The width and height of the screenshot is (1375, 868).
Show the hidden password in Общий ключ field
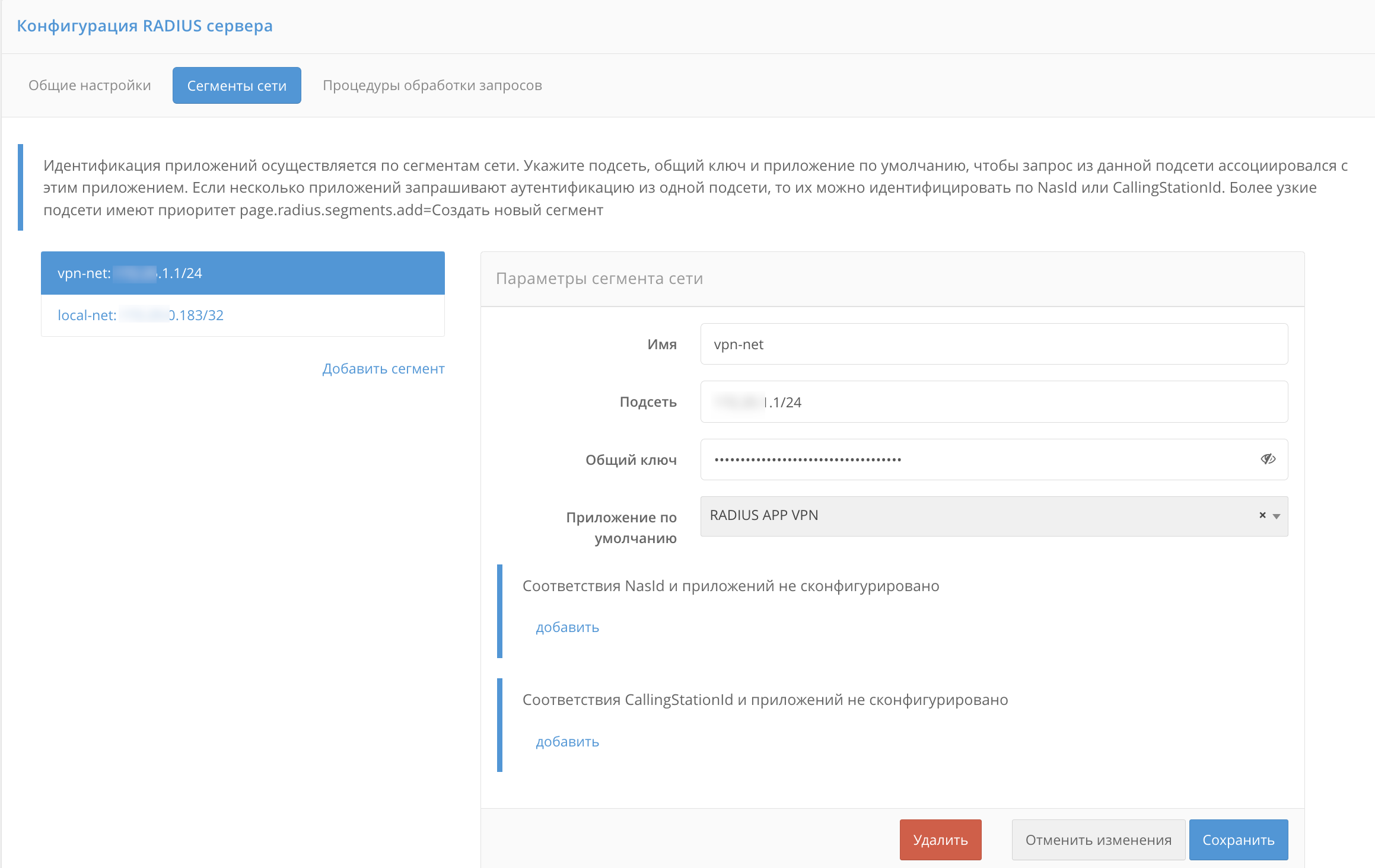tap(1269, 459)
